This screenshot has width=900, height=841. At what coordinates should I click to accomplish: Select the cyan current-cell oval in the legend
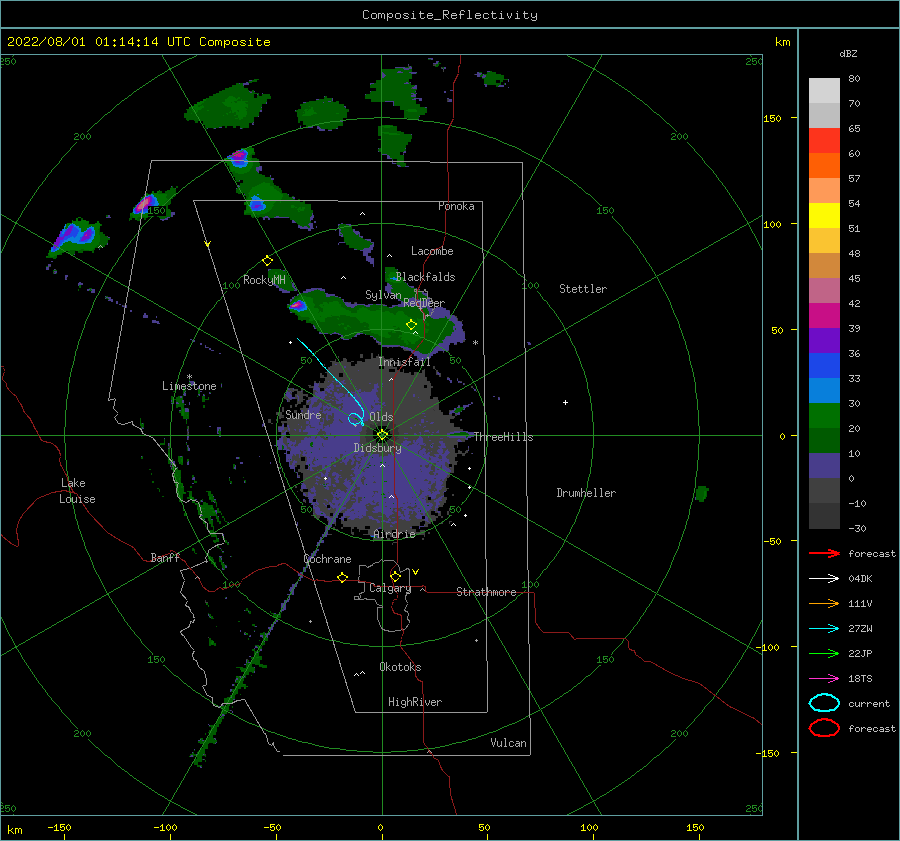coord(824,703)
